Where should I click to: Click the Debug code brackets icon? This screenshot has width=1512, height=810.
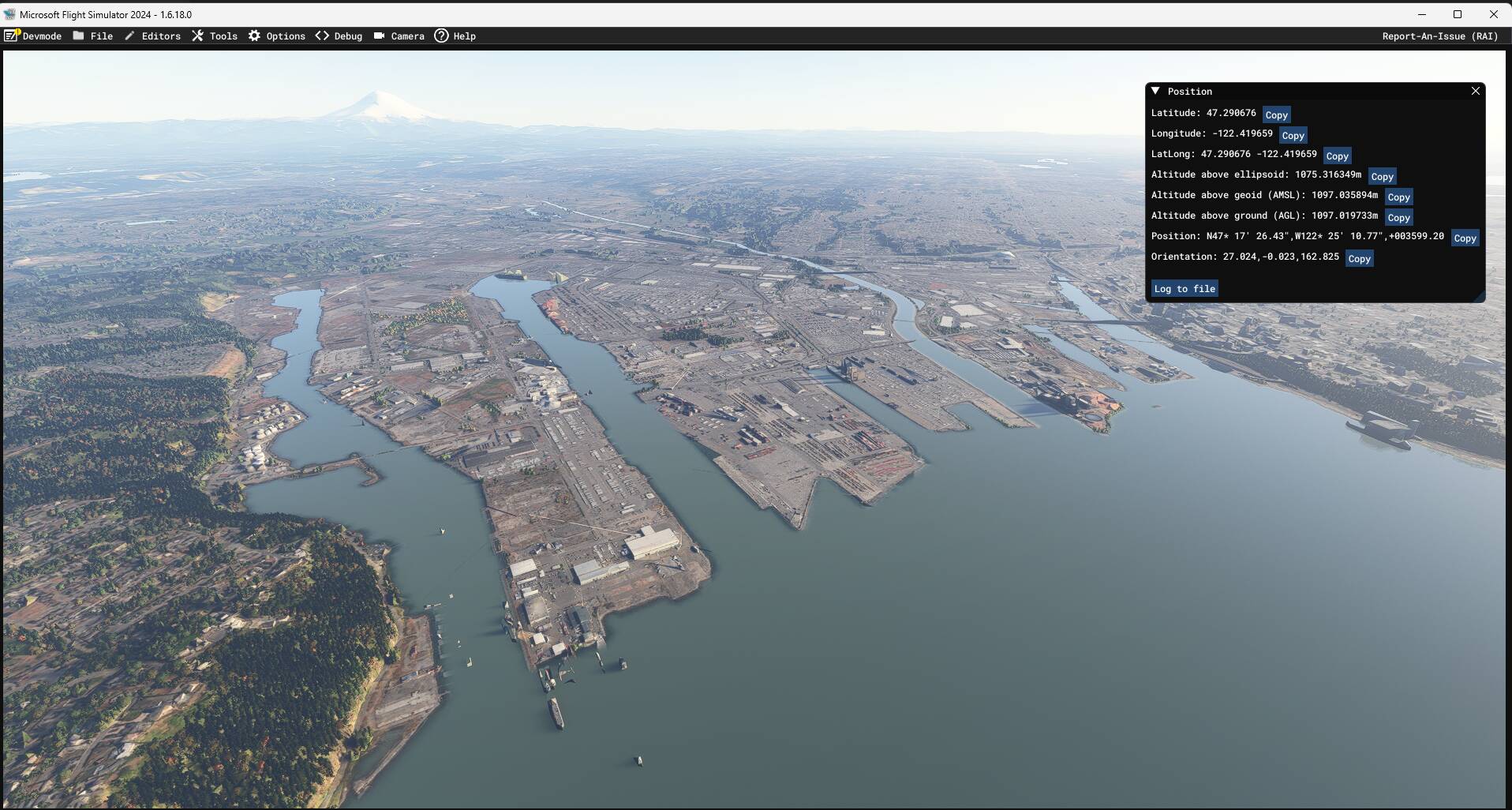point(322,36)
